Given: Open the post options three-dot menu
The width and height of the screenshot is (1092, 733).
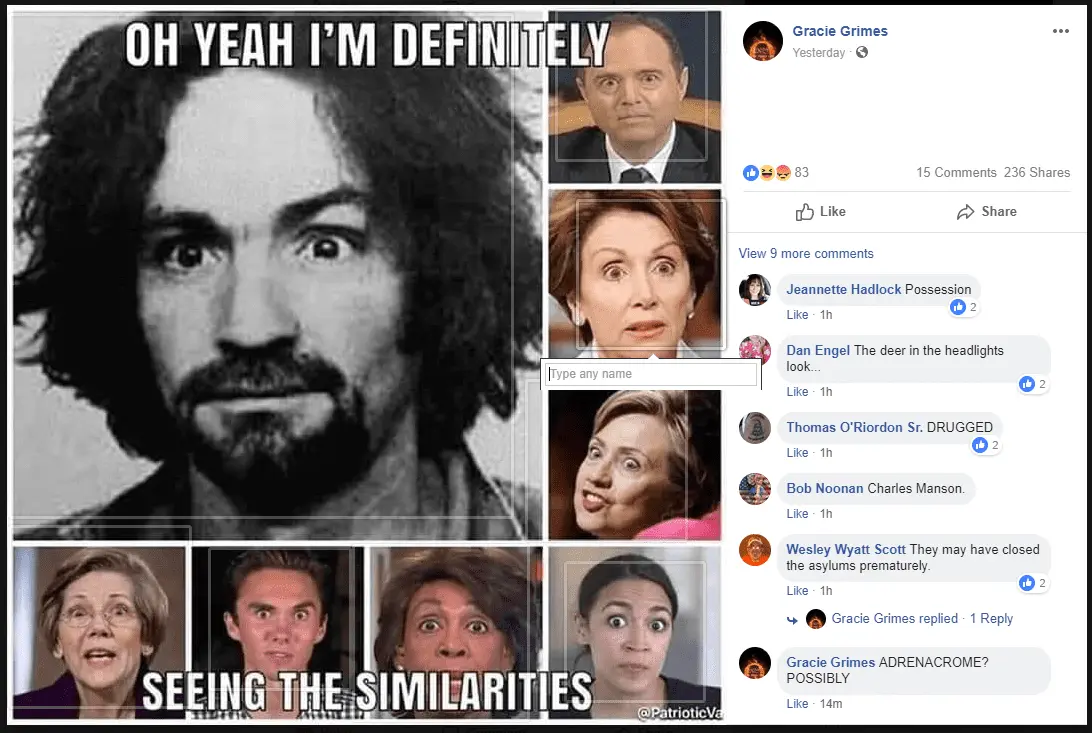Looking at the screenshot, I should 1060,31.
